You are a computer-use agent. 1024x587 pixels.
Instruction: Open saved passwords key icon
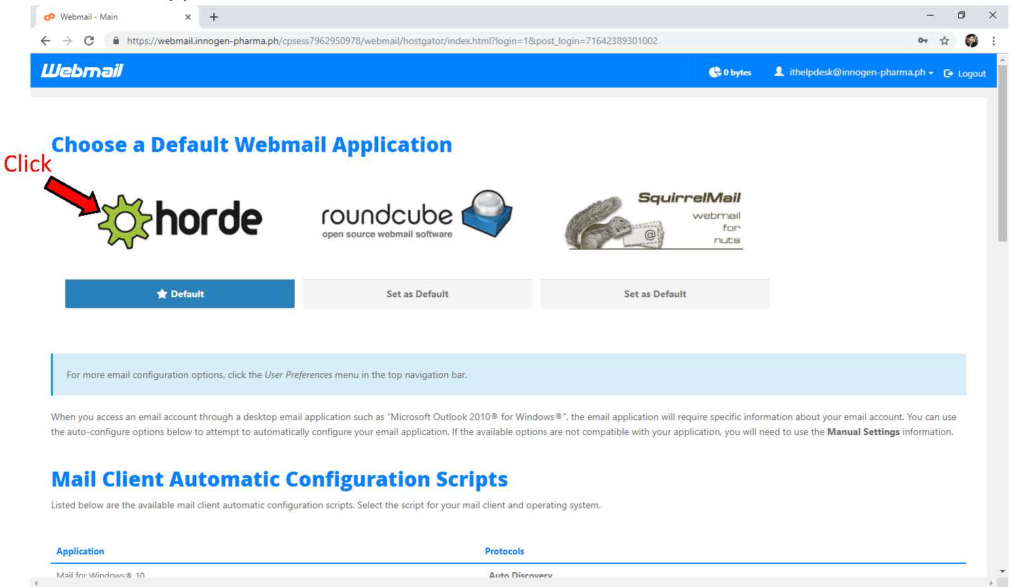pyautogui.click(x=922, y=40)
